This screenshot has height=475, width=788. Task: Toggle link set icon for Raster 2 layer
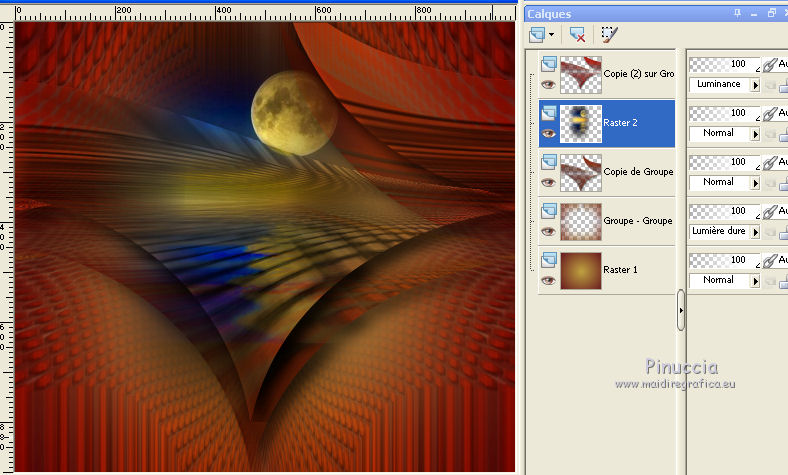pos(770,114)
